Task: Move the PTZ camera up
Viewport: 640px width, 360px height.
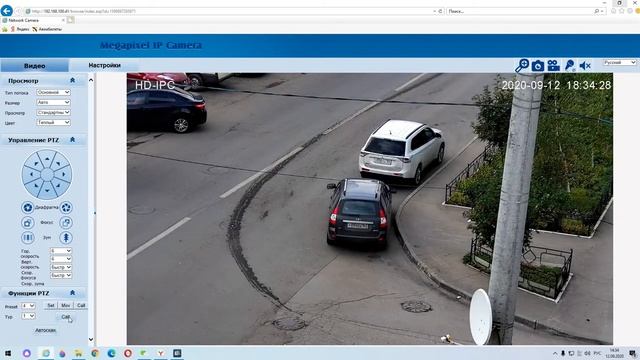Action: point(47,158)
